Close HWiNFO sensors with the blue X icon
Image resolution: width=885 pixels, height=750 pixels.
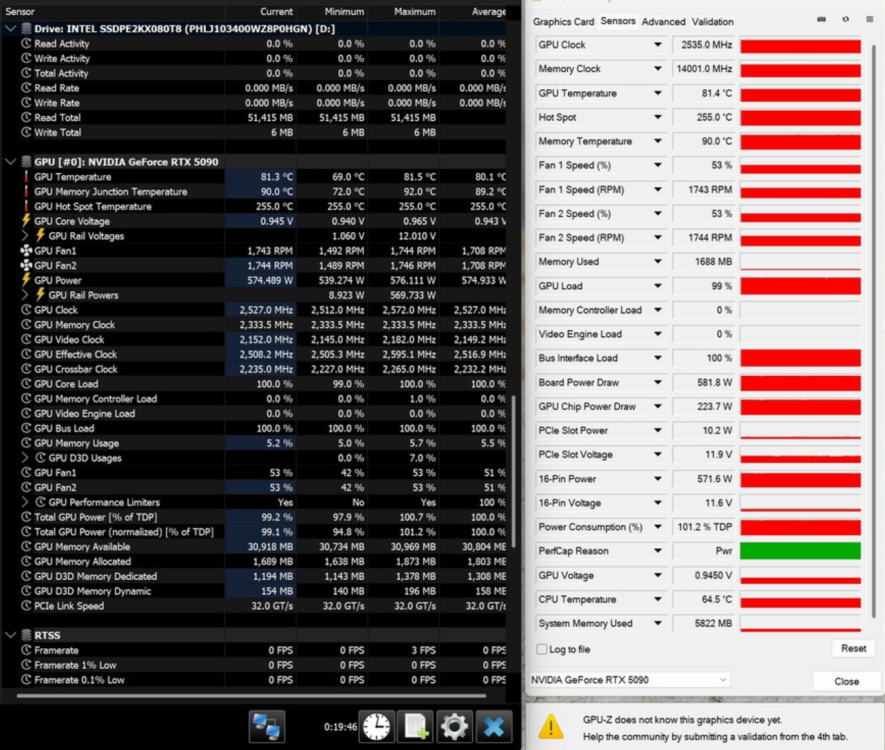pyautogui.click(x=493, y=726)
